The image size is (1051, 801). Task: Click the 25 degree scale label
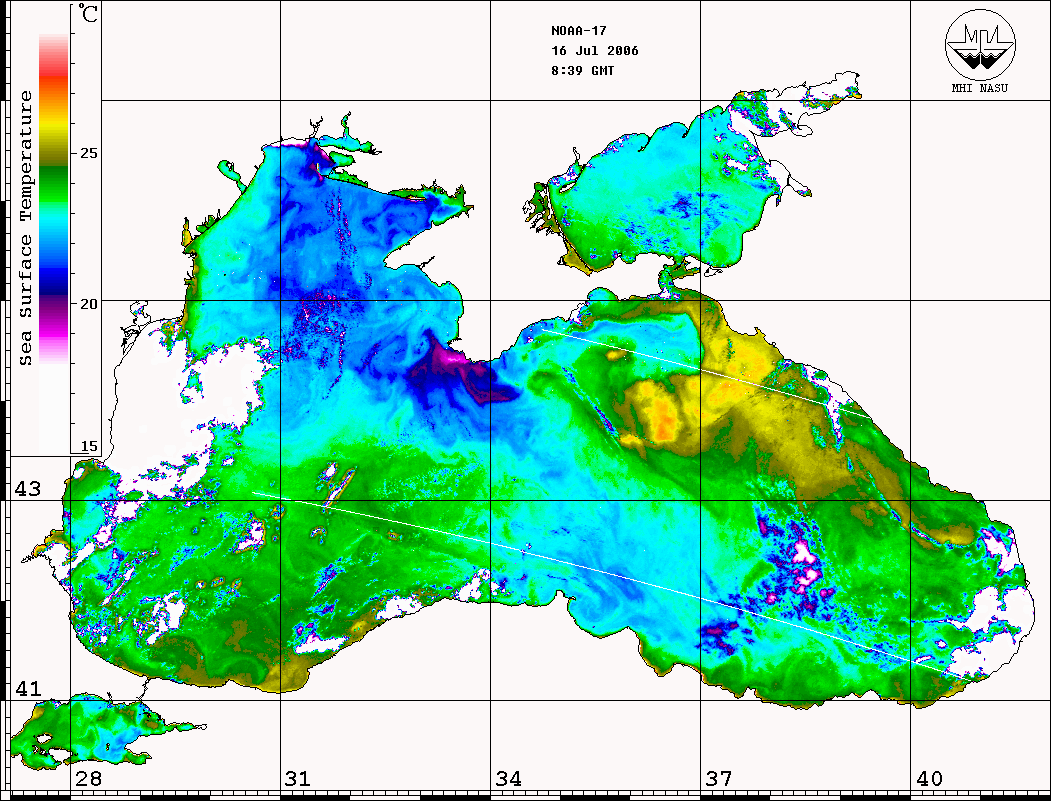click(89, 154)
